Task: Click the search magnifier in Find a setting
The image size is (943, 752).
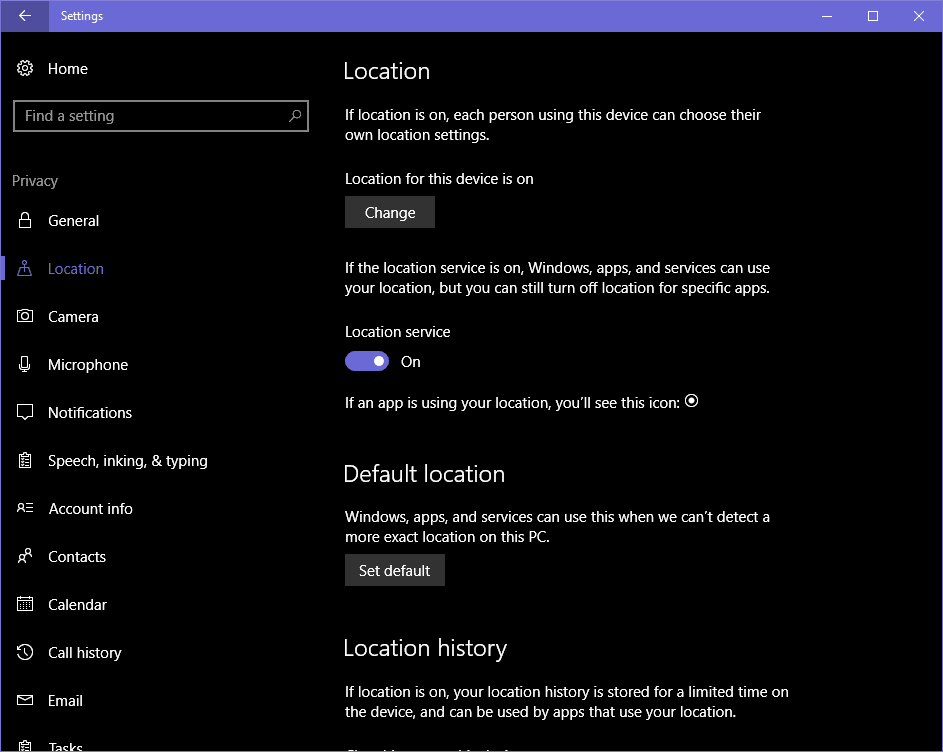Action: [x=294, y=116]
